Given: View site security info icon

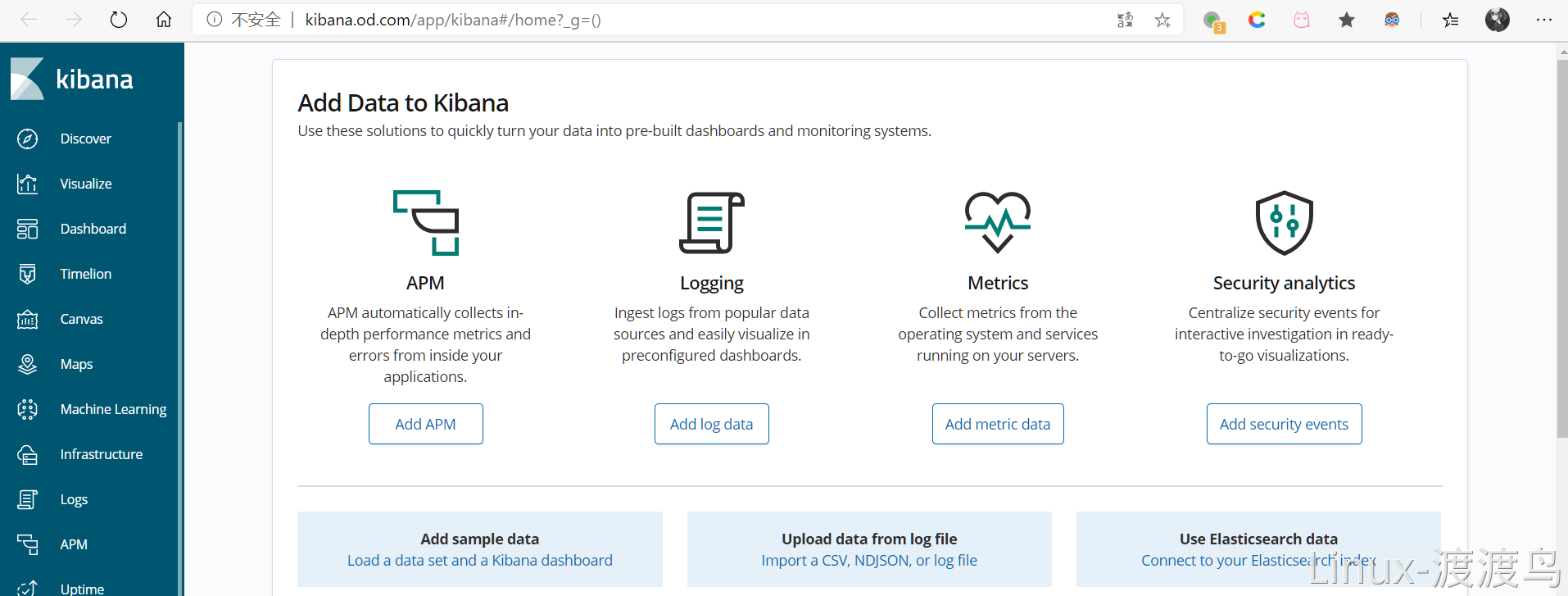Looking at the screenshot, I should point(215,20).
